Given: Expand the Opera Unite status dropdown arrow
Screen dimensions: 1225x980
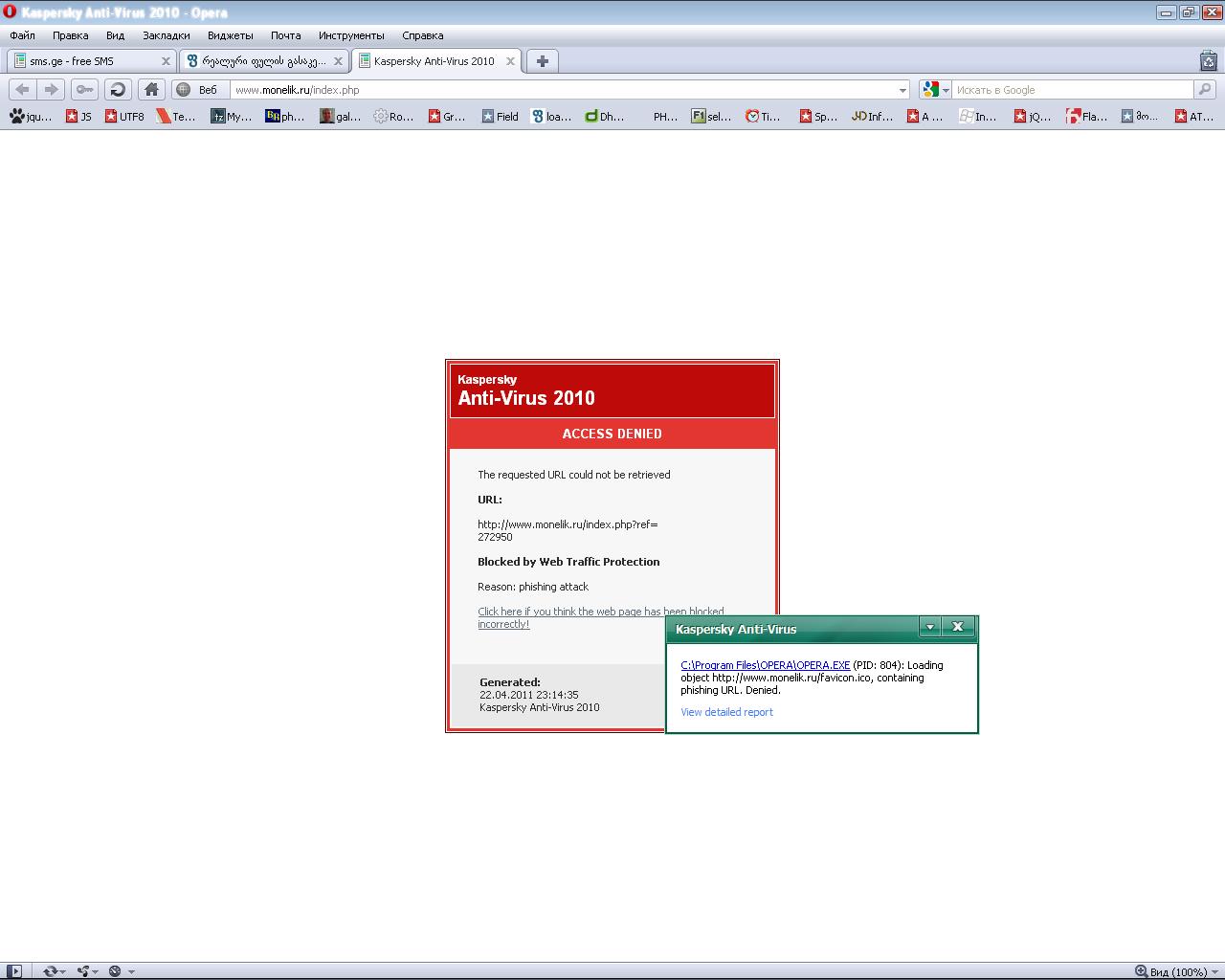Looking at the screenshot, I should [x=96, y=971].
